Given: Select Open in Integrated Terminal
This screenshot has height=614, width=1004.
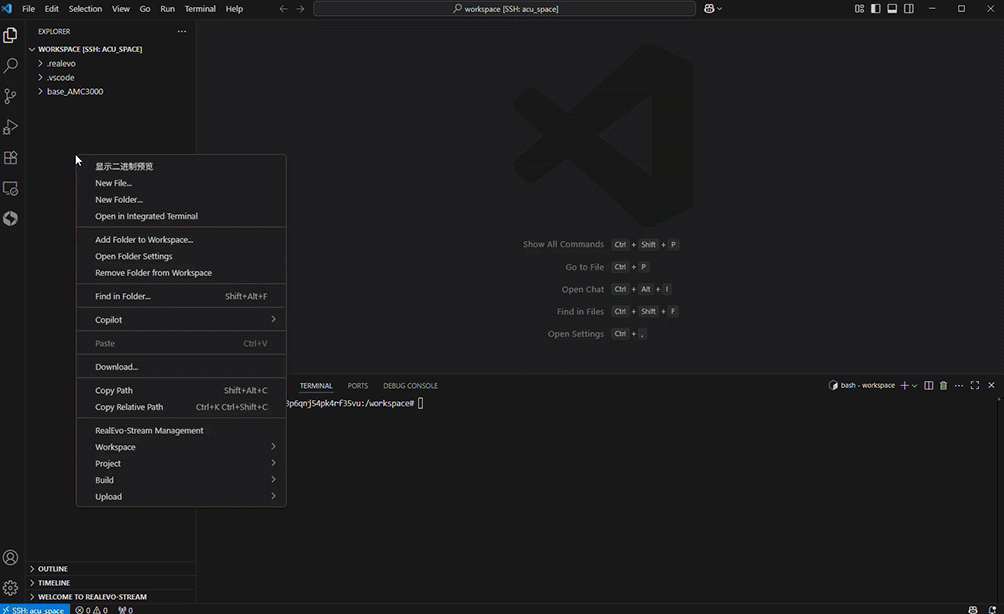Looking at the screenshot, I should [x=181, y=216].
